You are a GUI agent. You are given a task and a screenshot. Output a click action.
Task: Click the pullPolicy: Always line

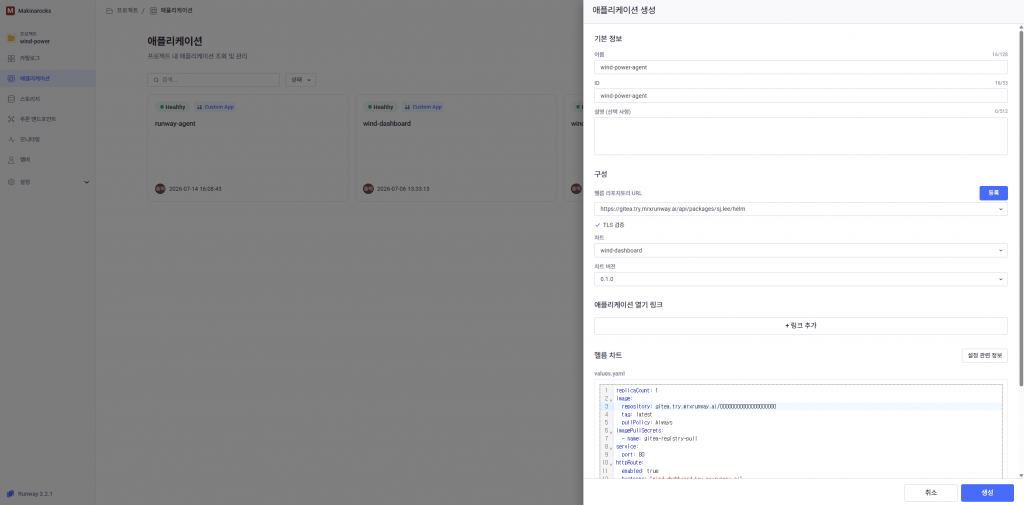647,423
